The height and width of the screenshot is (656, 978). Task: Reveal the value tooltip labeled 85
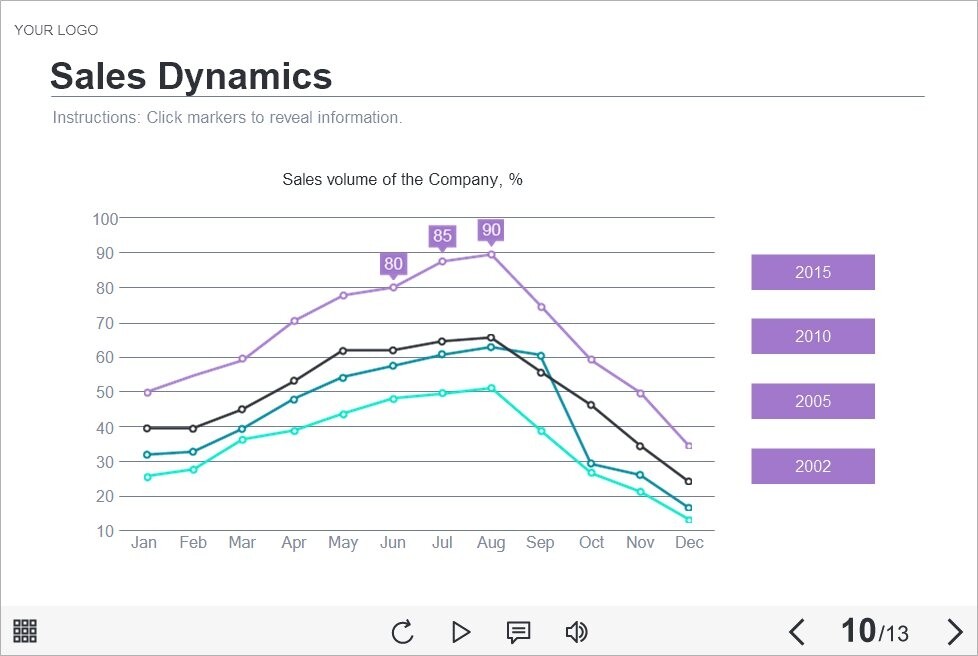(x=441, y=236)
